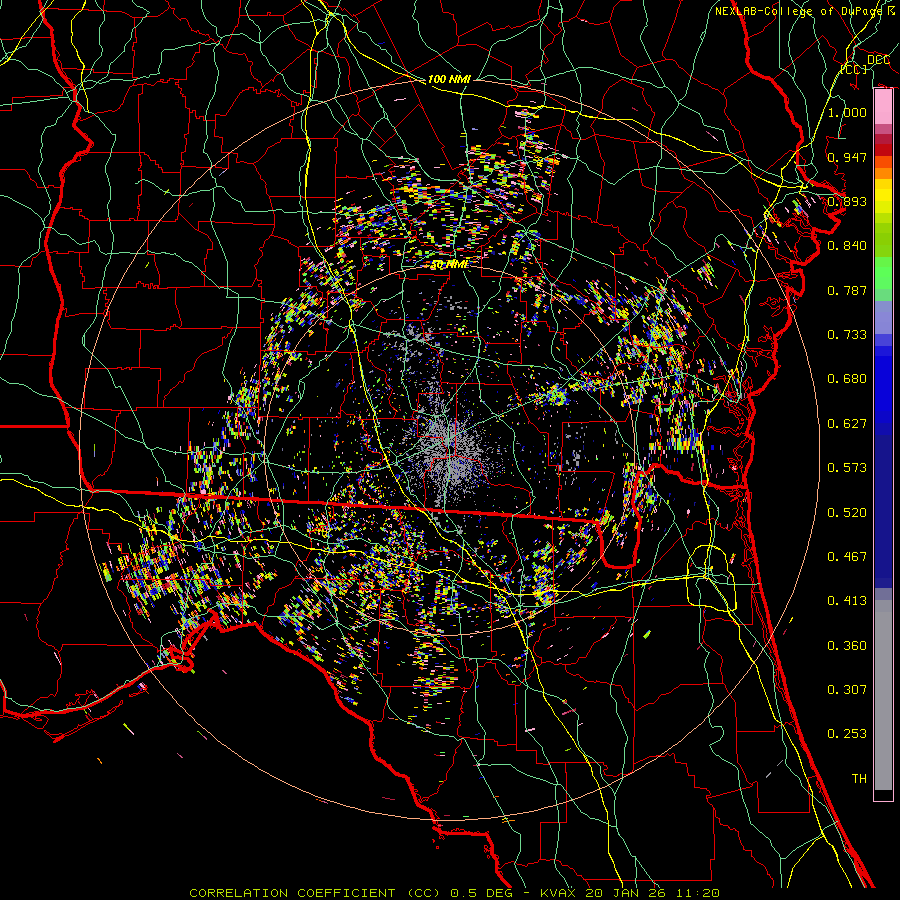
Task: Pick the lavender color bar segment near 0.733
Action: [883, 317]
